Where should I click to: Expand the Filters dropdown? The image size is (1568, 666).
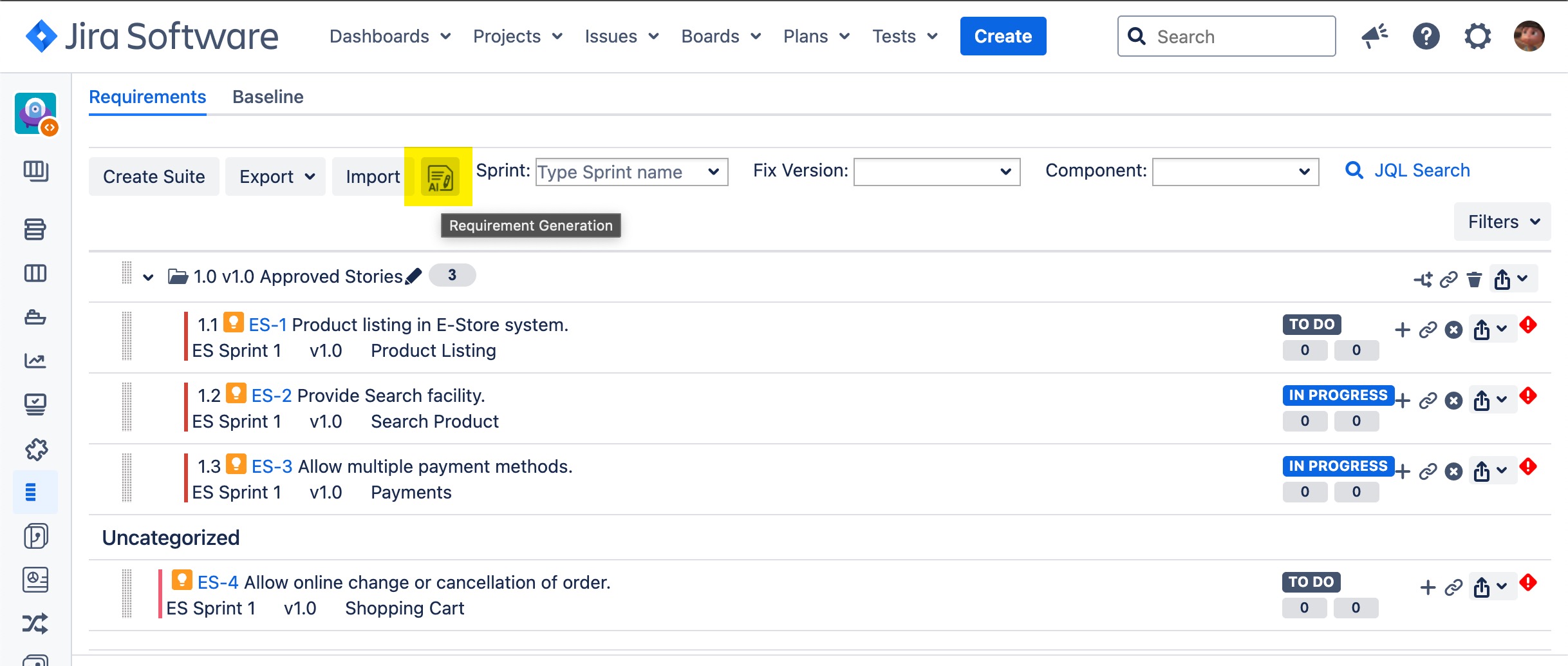1502,222
